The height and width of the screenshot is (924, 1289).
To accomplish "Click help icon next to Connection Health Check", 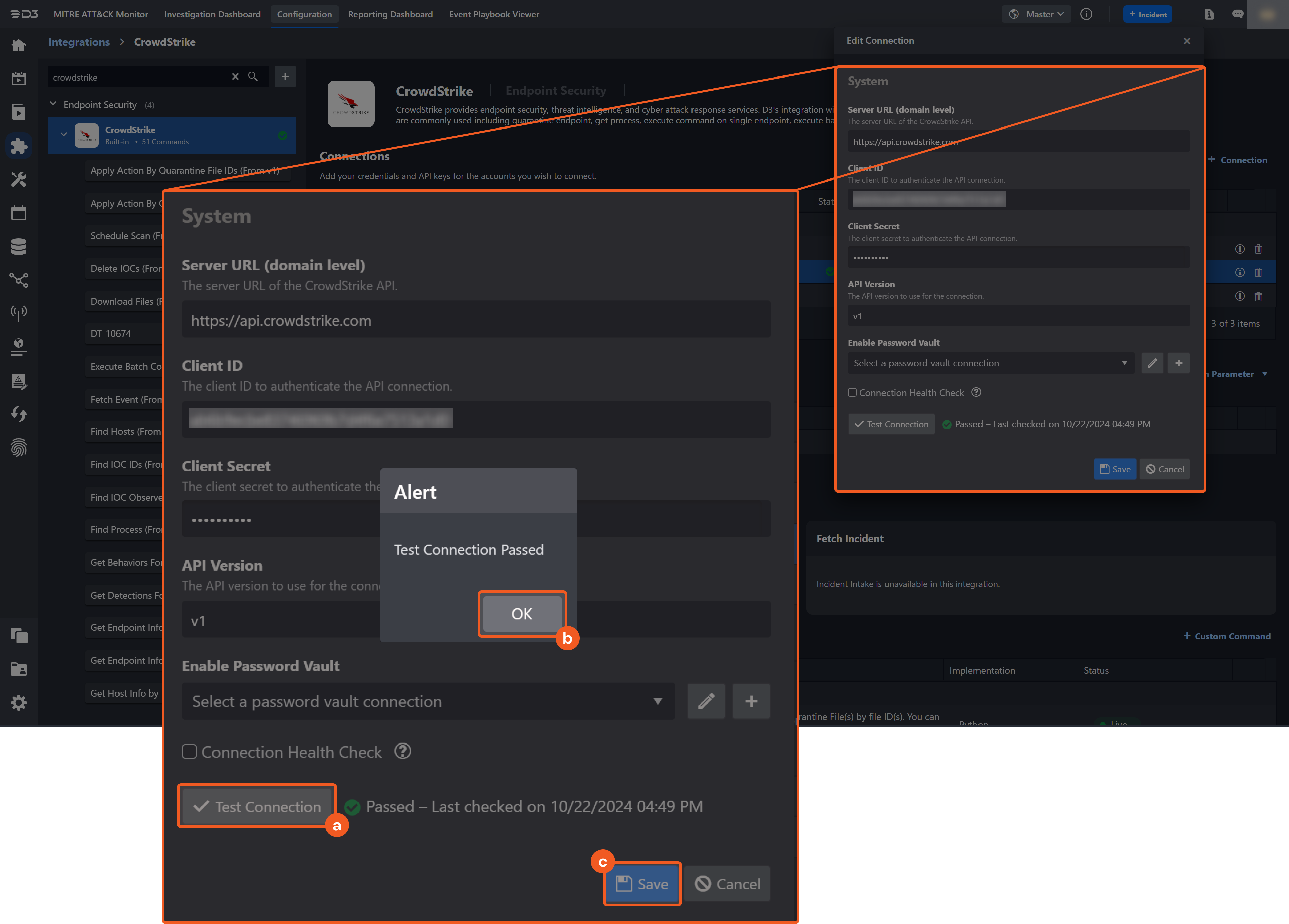I will pyautogui.click(x=402, y=751).
